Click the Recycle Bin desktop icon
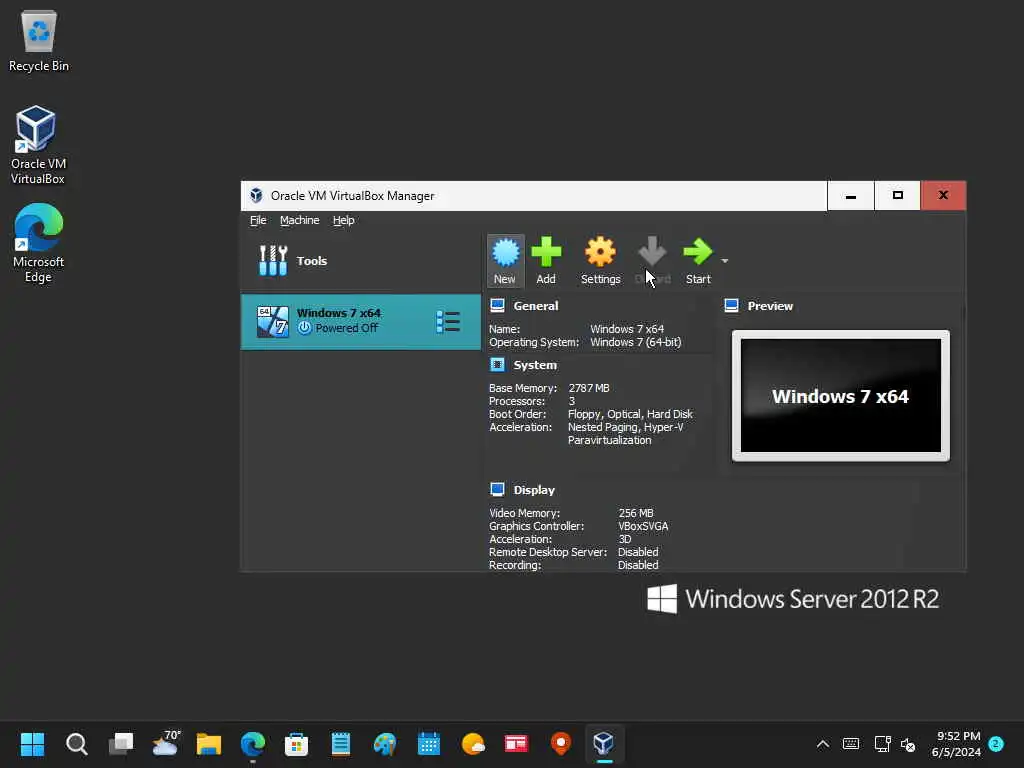Screen dimensions: 1024x768 [x=39, y=40]
